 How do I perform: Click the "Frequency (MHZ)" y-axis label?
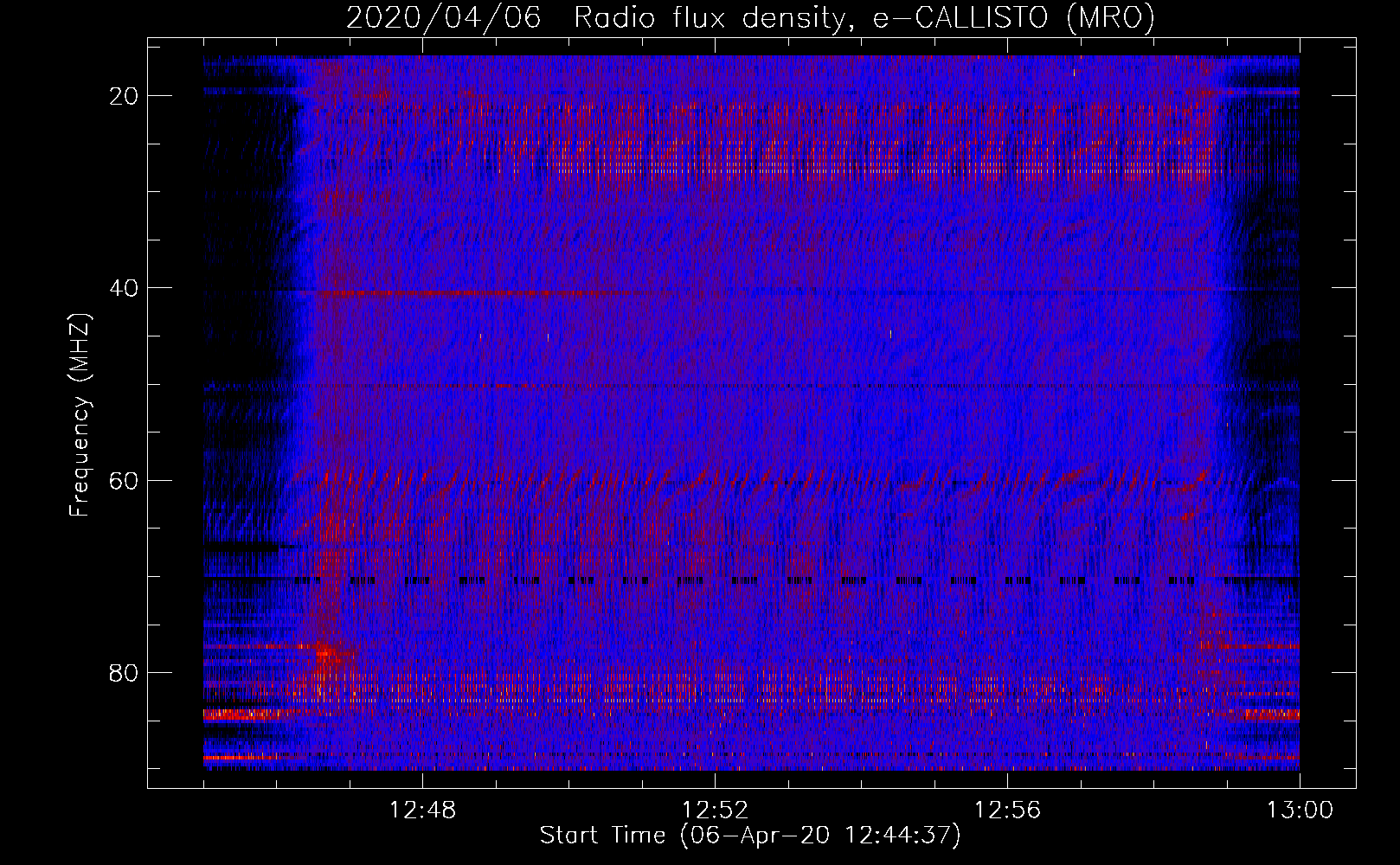tap(80, 413)
